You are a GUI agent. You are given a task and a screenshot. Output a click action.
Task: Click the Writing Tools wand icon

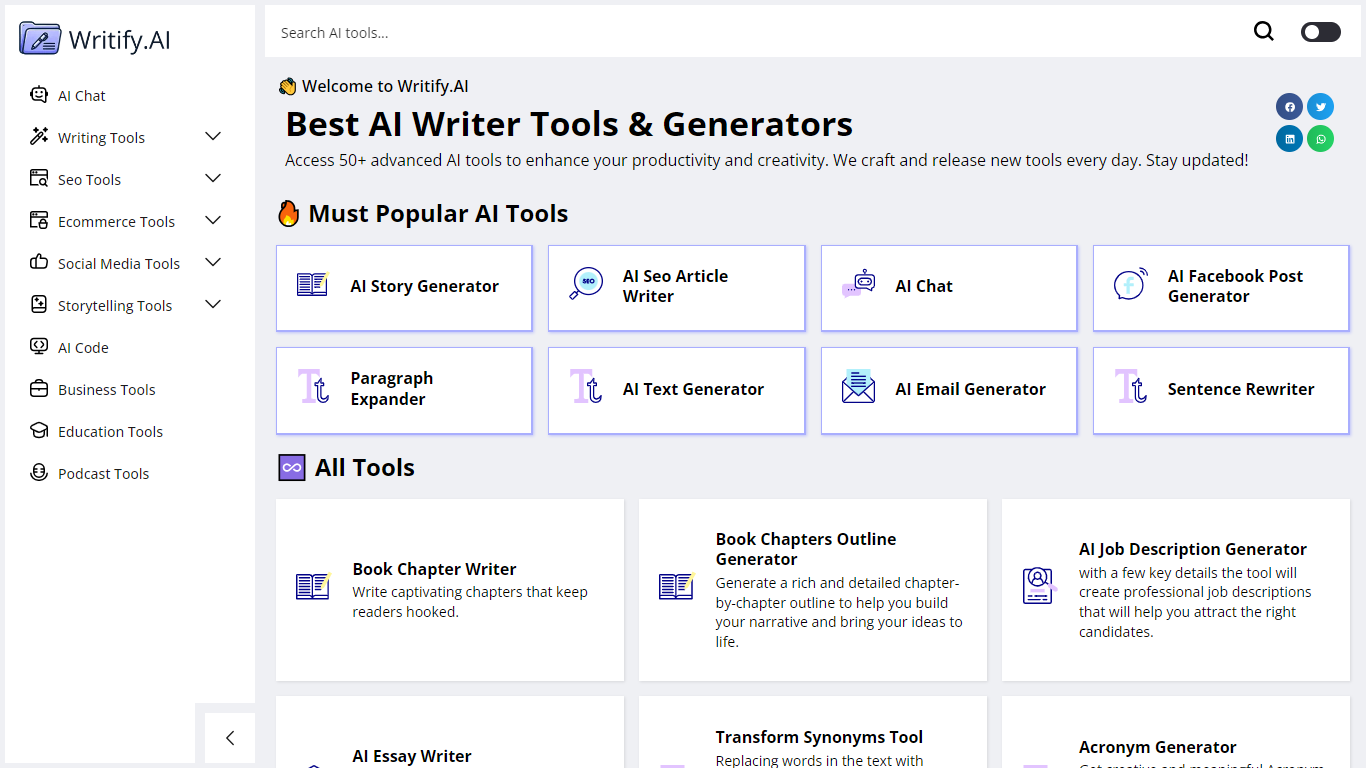(x=39, y=137)
